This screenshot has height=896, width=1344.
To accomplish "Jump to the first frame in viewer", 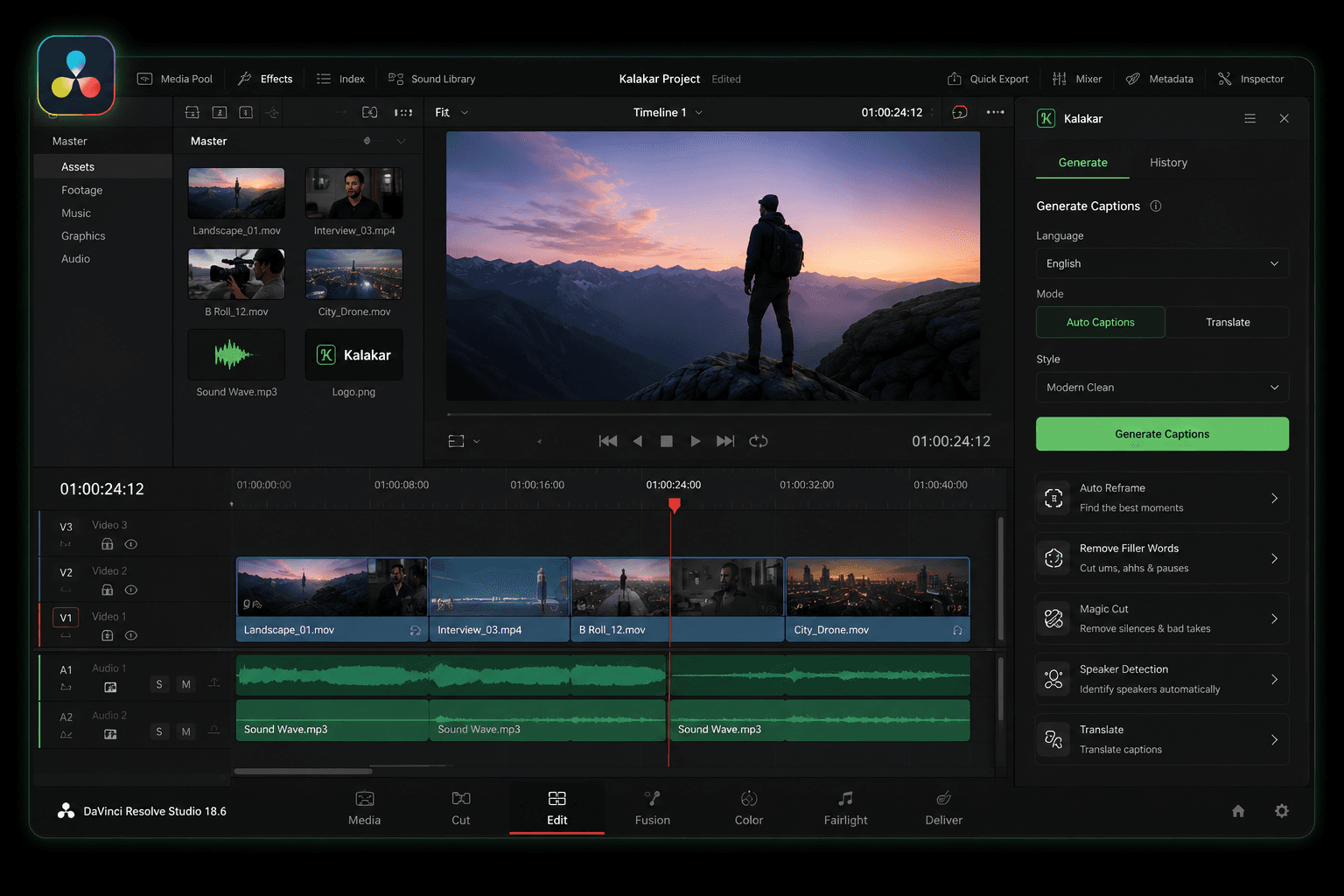I will point(608,441).
